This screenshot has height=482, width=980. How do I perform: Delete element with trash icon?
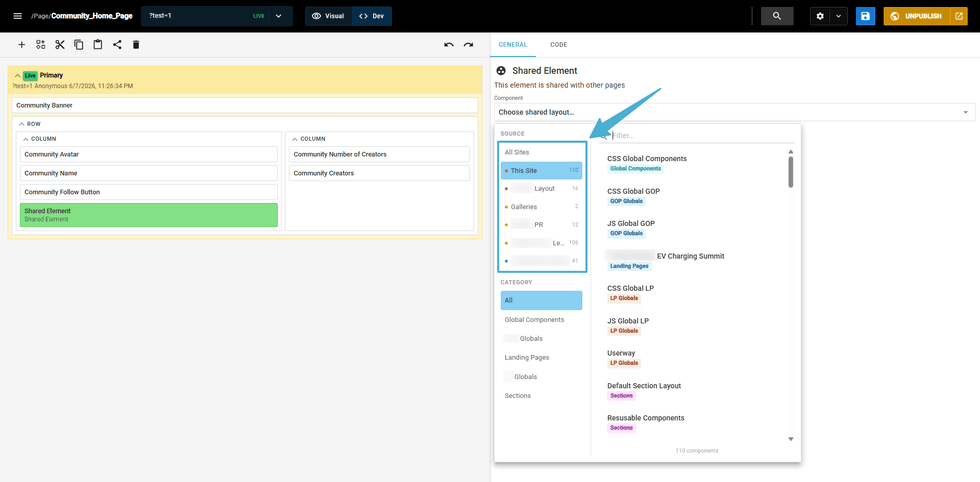tap(136, 44)
